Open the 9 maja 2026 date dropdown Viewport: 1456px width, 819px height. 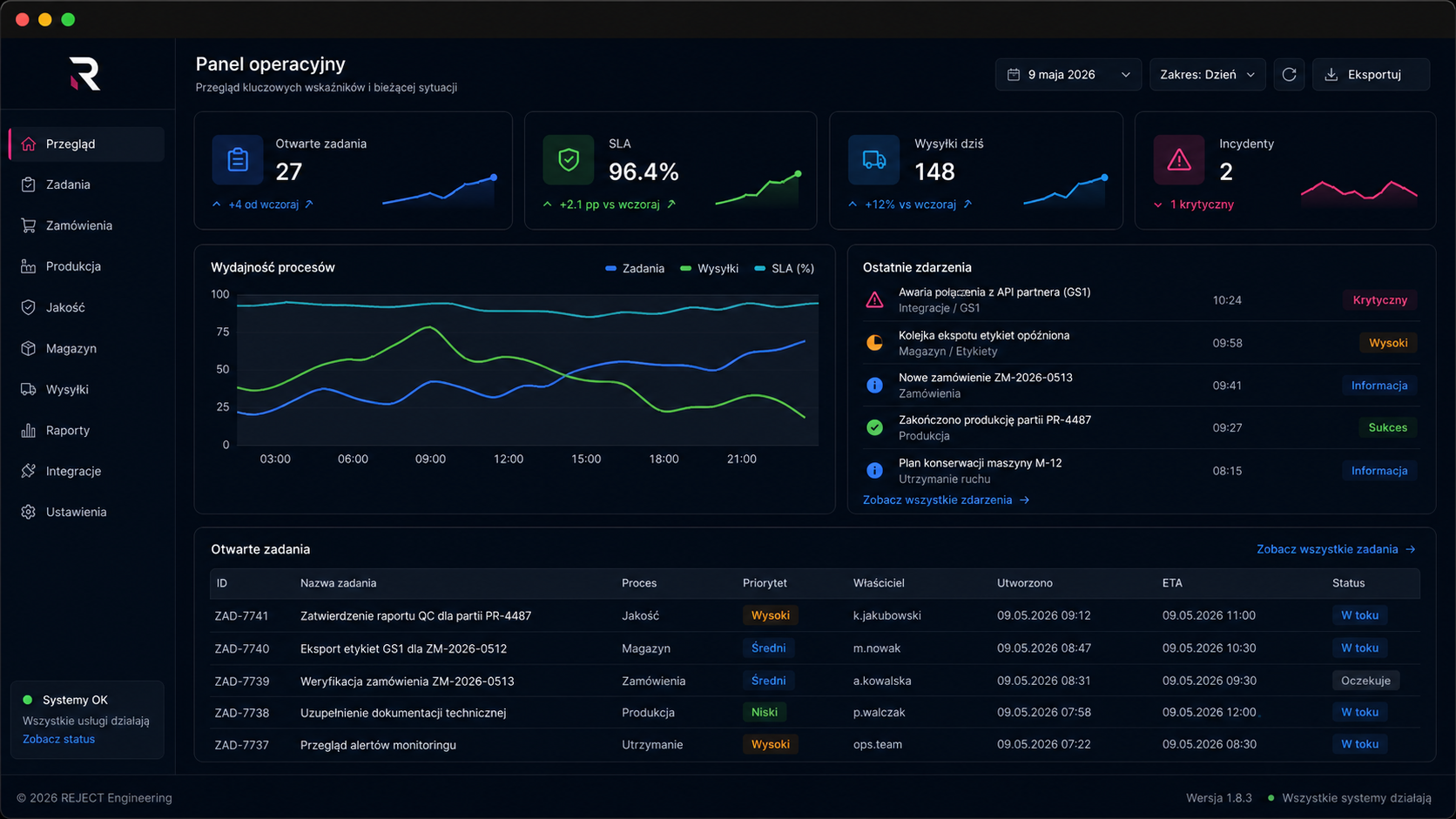point(1068,75)
